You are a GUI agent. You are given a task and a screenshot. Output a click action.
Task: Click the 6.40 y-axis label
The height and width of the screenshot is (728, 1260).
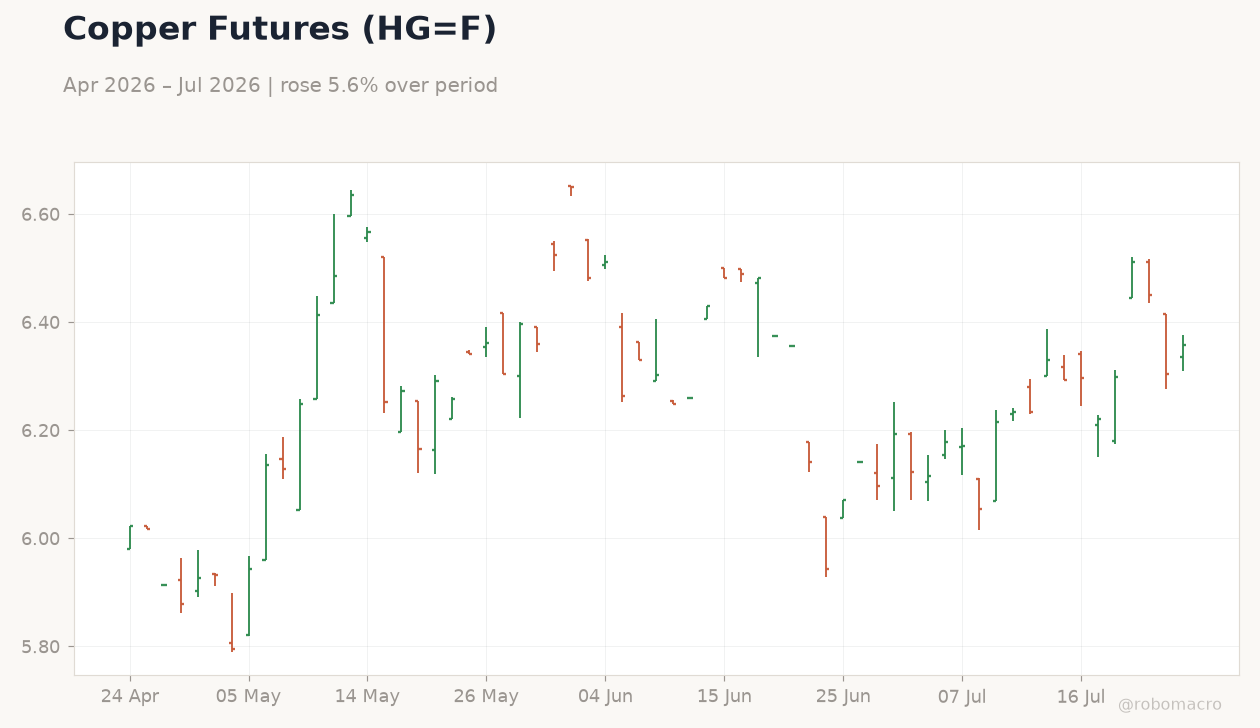pos(41,323)
